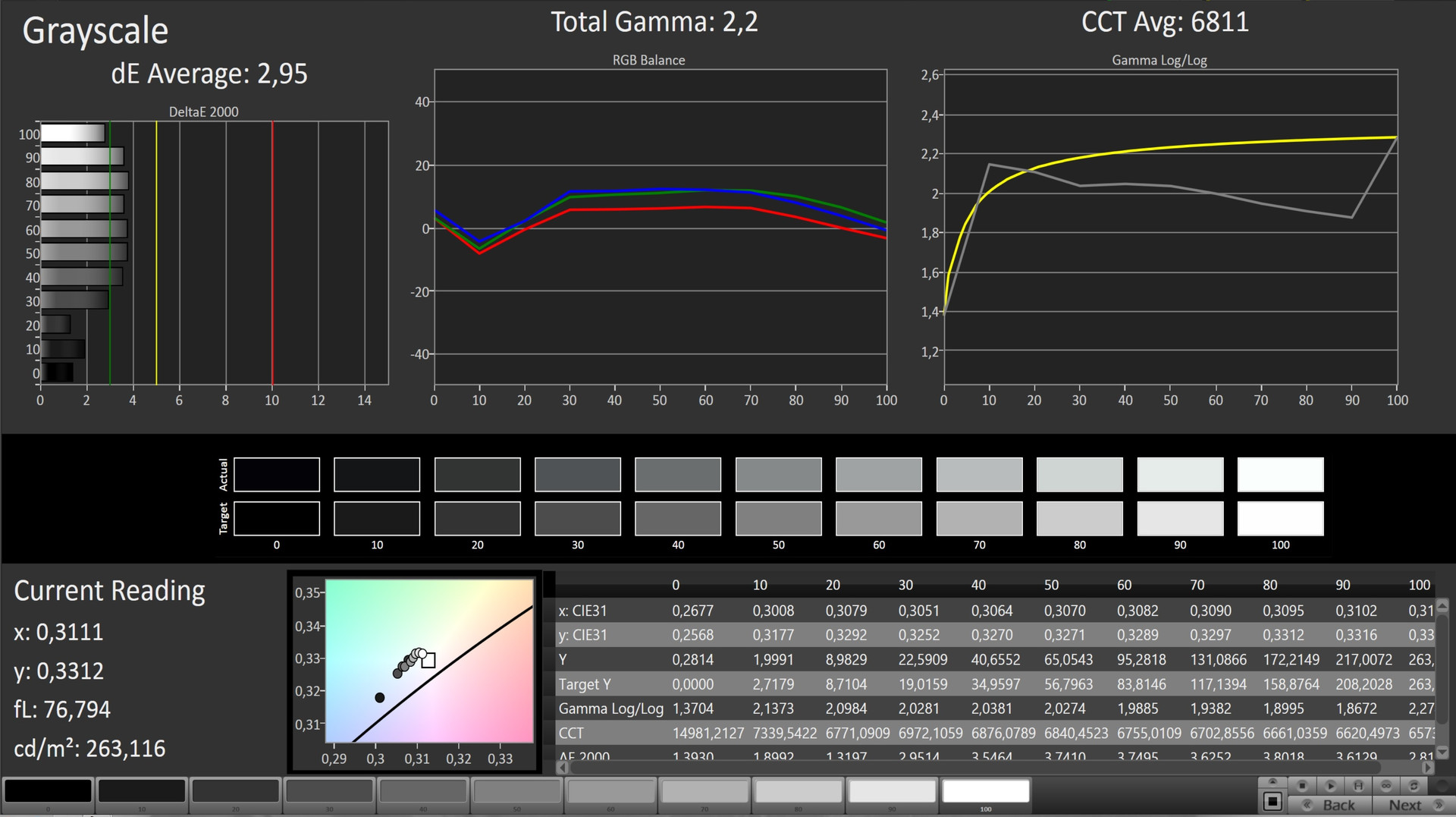Expand the up-arrow above pattern icon

(1272, 781)
